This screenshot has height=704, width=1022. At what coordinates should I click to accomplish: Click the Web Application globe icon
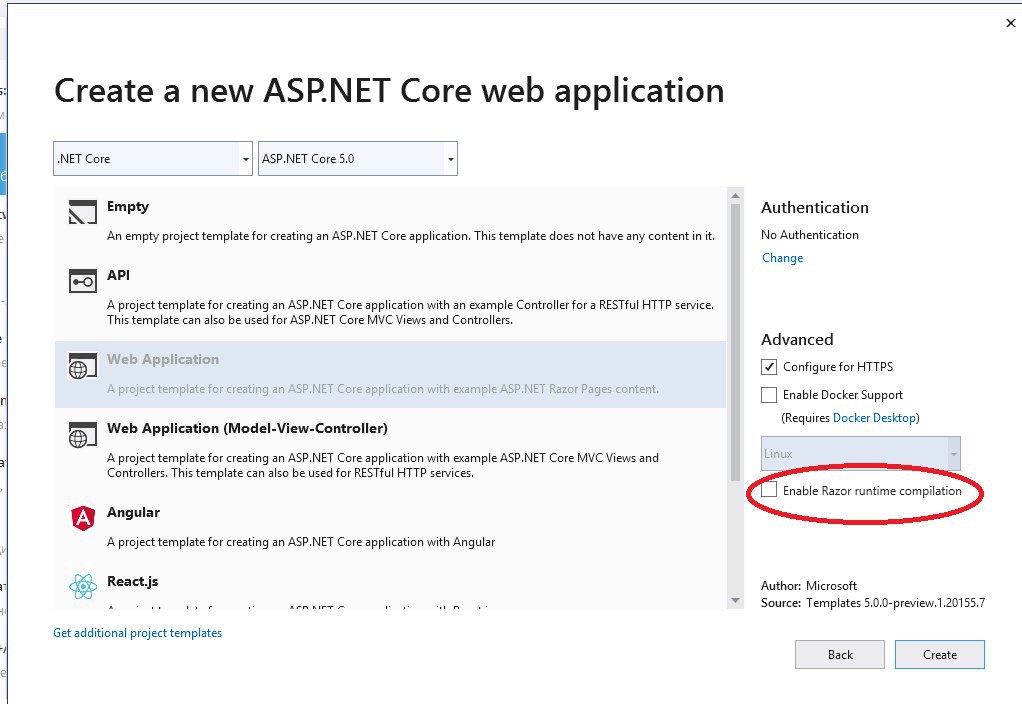tap(83, 366)
